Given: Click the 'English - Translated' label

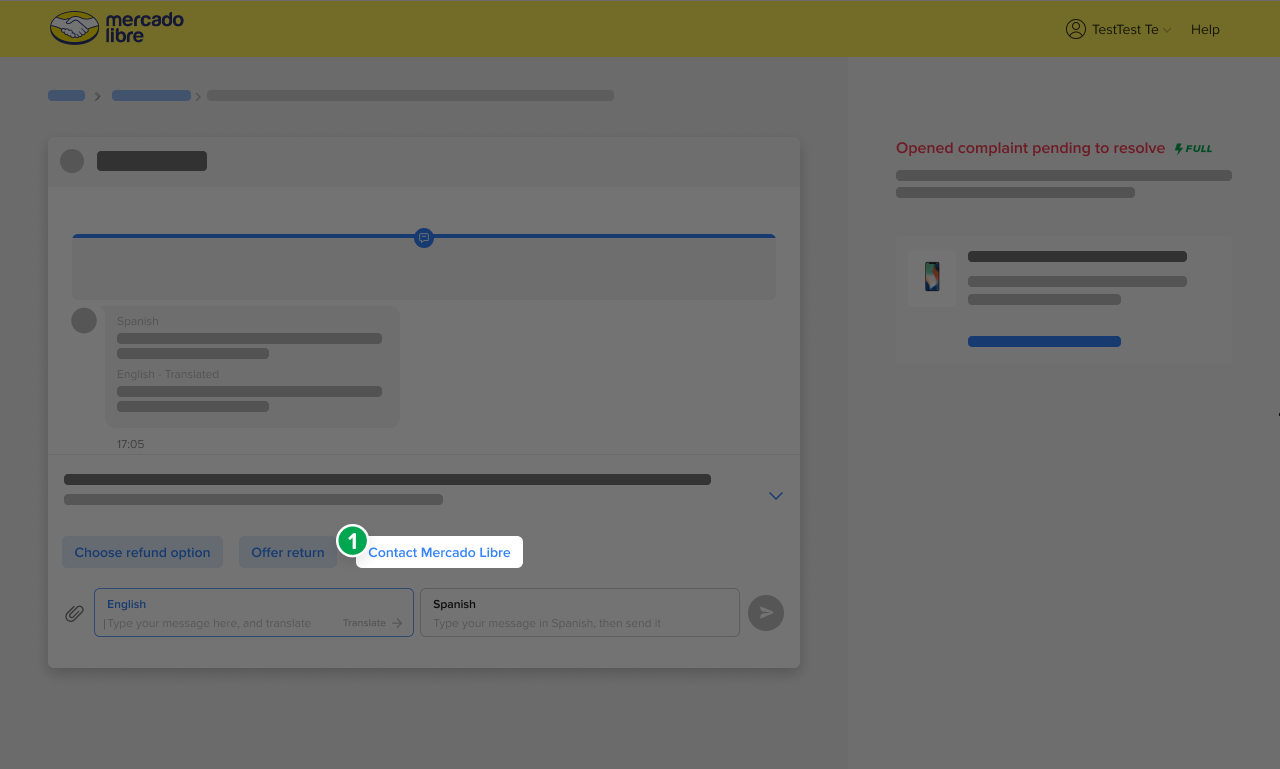Looking at the screenshot, I should click(x=168, y=374).
